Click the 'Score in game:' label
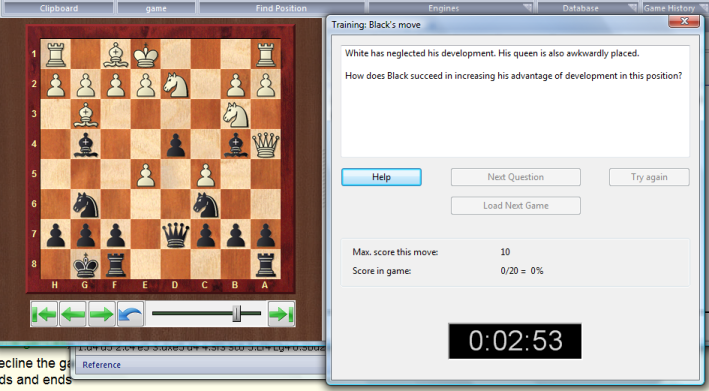Viewport: 709px width, 391px height. [x=382, y=271]
